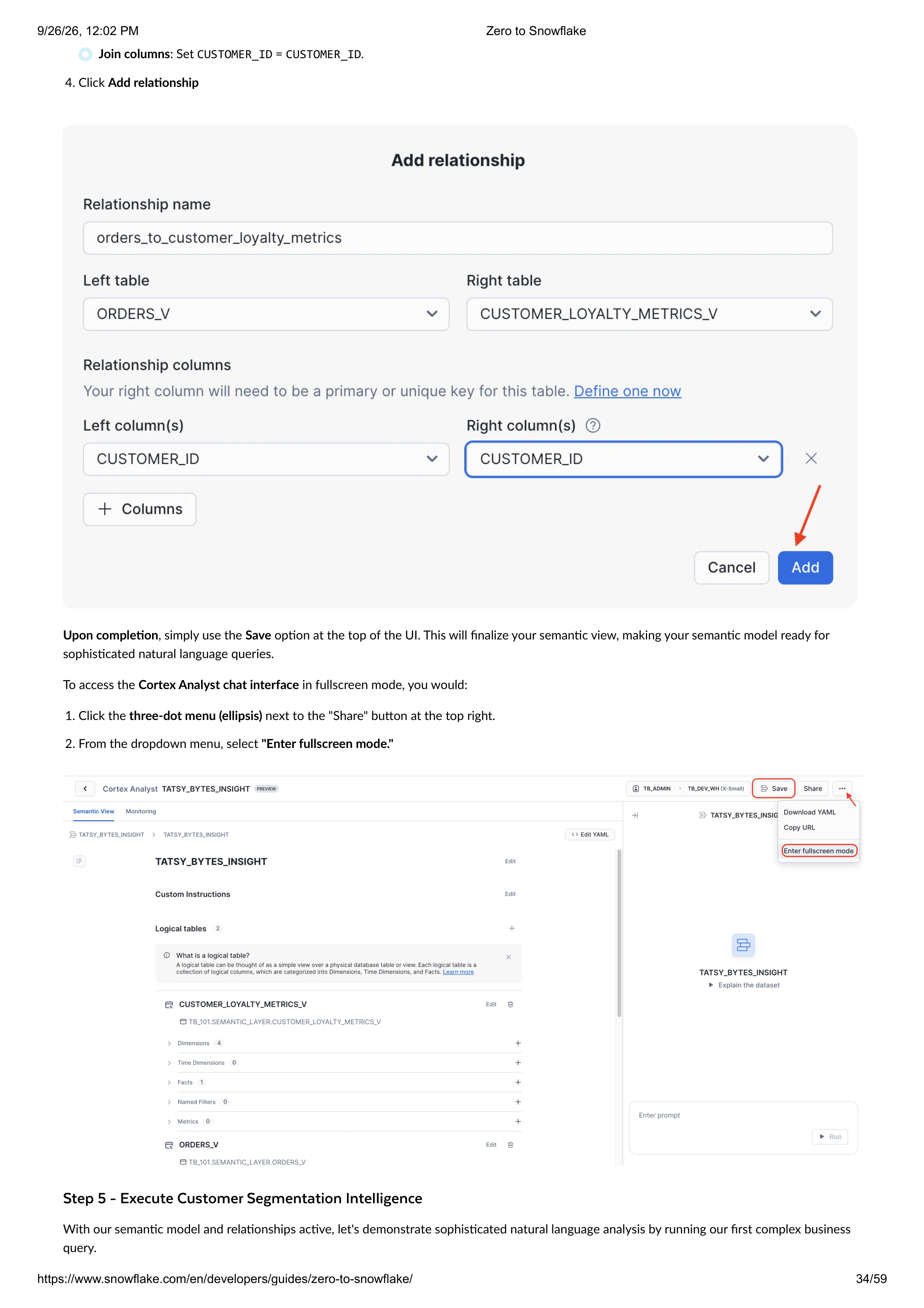
Task: Click Cancel in Add relationship dialog
Action: click(x=731, y=567)
